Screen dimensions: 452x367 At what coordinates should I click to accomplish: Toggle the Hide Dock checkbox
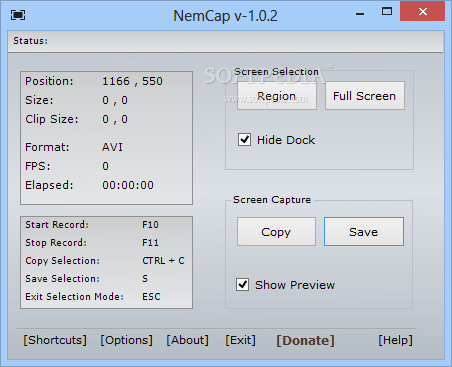click(244, 139)
